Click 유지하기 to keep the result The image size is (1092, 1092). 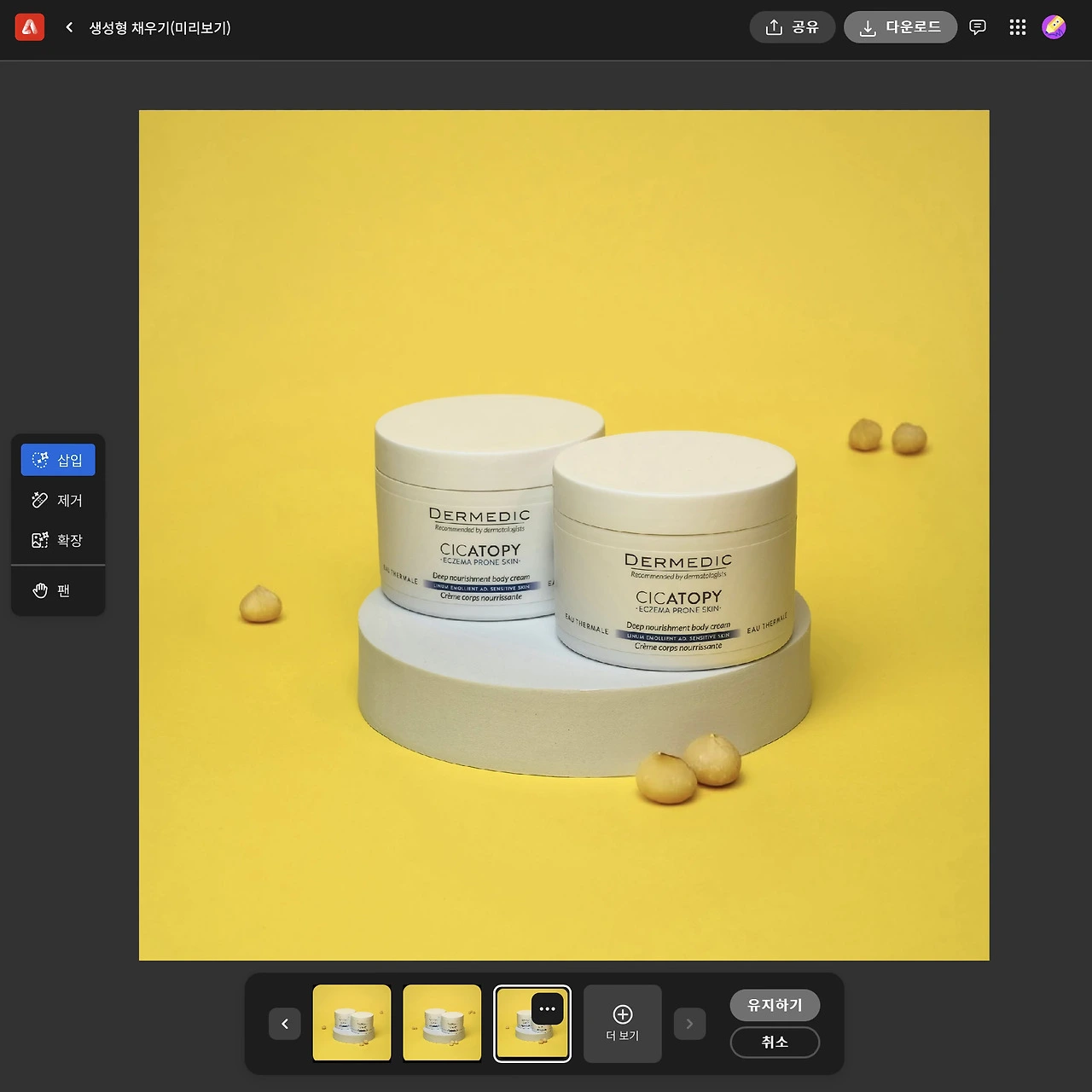click(x=775, y=1005)
